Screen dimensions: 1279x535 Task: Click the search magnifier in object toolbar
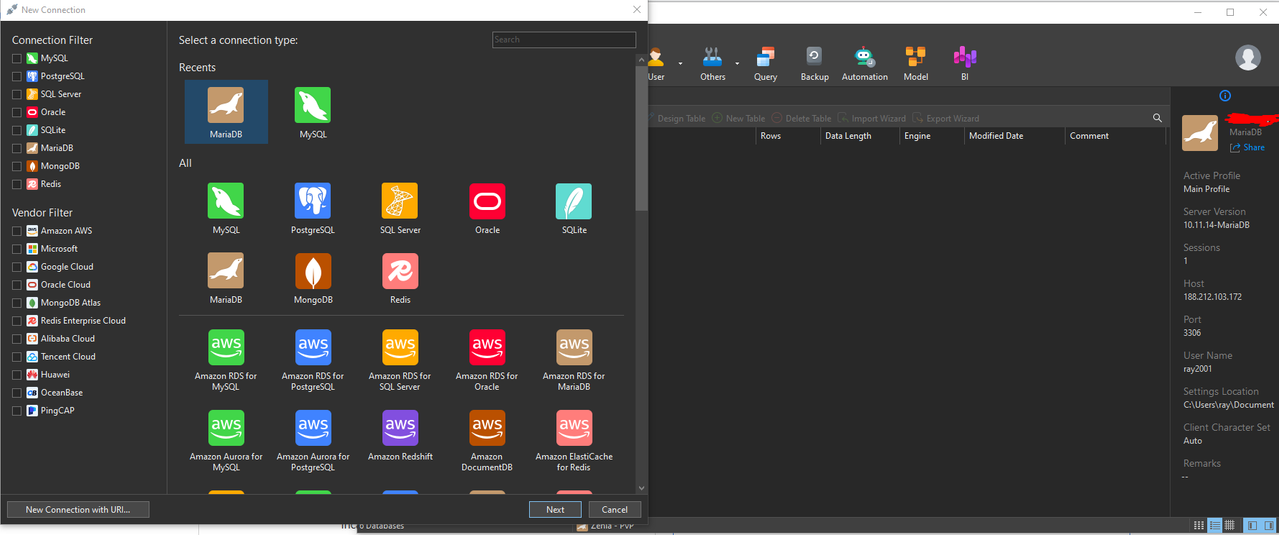[x=1157, y=118]
